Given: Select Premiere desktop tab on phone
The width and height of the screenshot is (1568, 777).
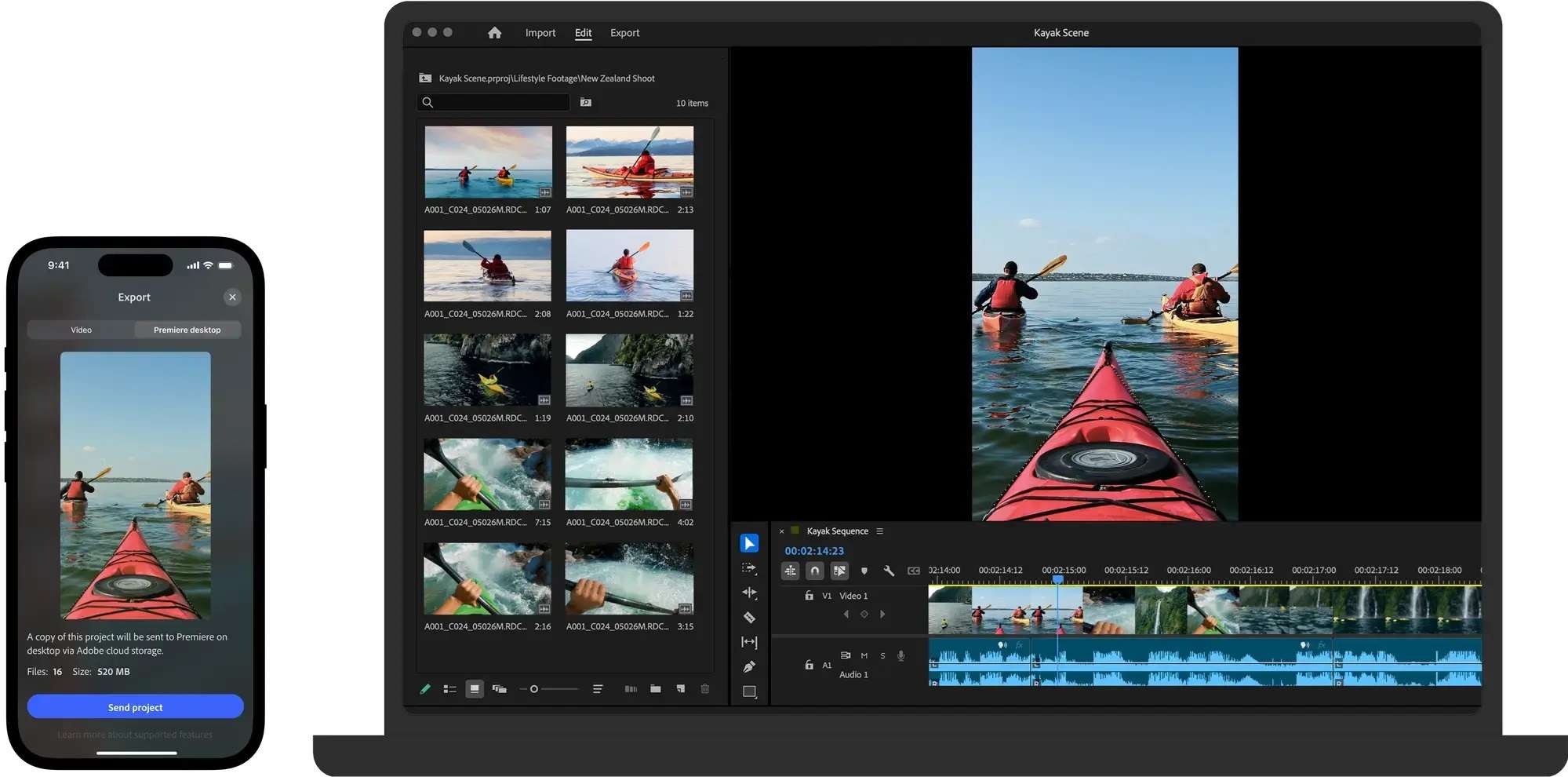Looking at the screenshot, I should 187,330.
